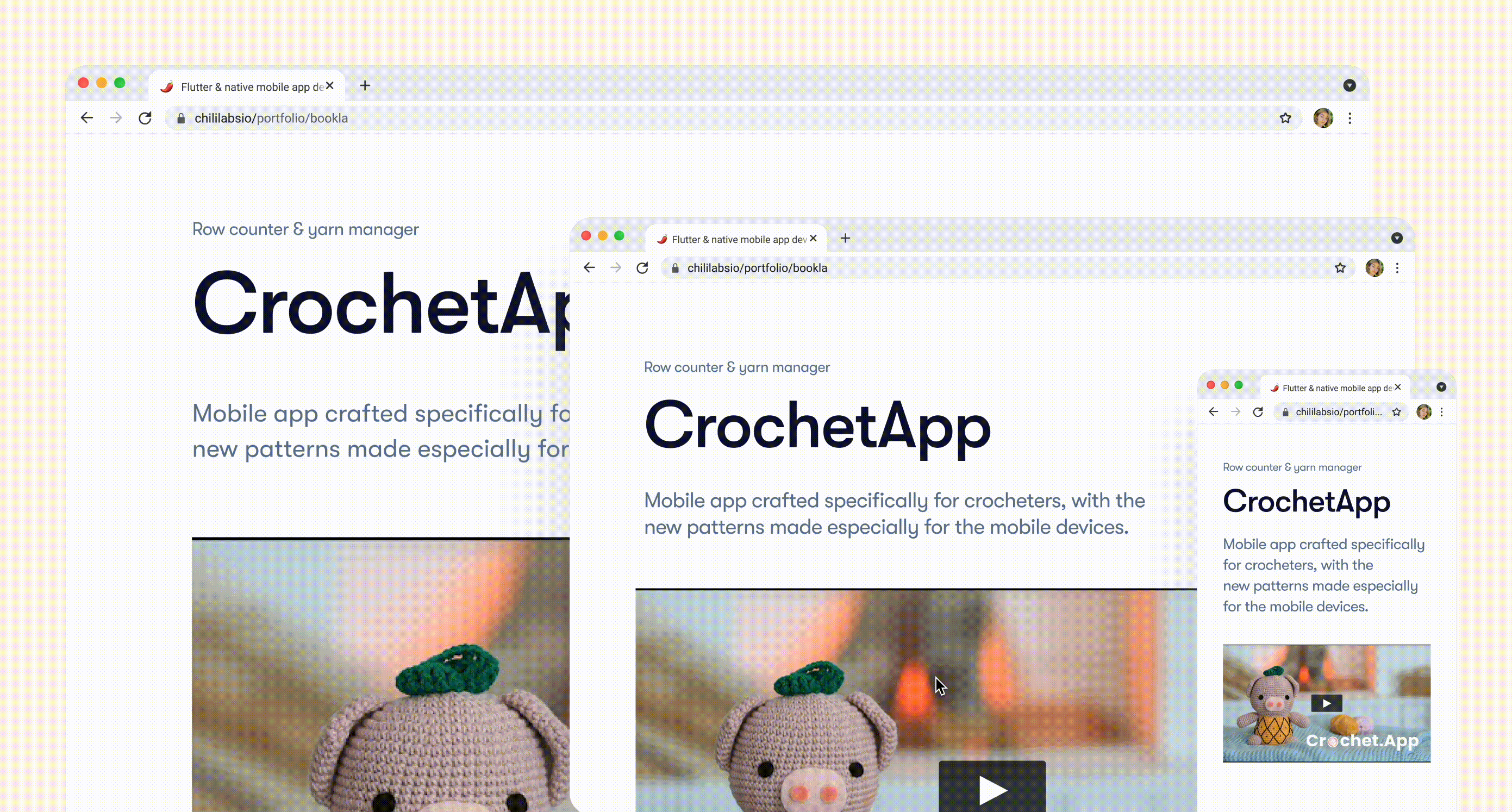
Task: Expand tab search dropdown in largest window
Action: [x=1349, y=86]
